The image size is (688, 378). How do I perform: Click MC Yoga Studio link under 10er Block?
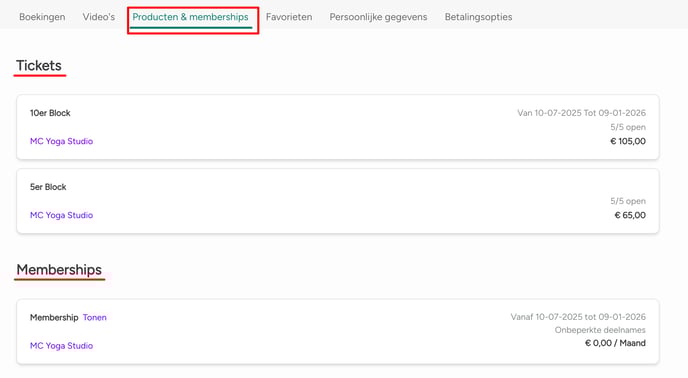click(61, 141)
